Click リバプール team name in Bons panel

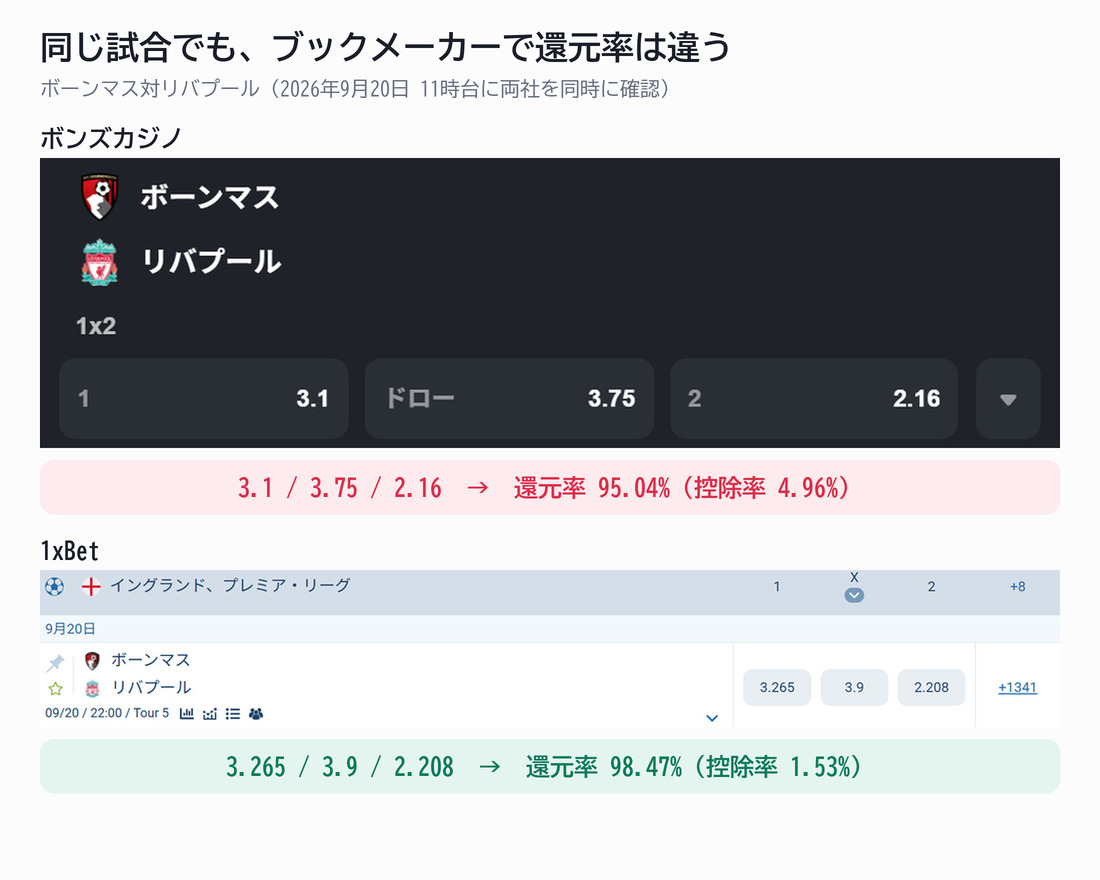(211, 262)
